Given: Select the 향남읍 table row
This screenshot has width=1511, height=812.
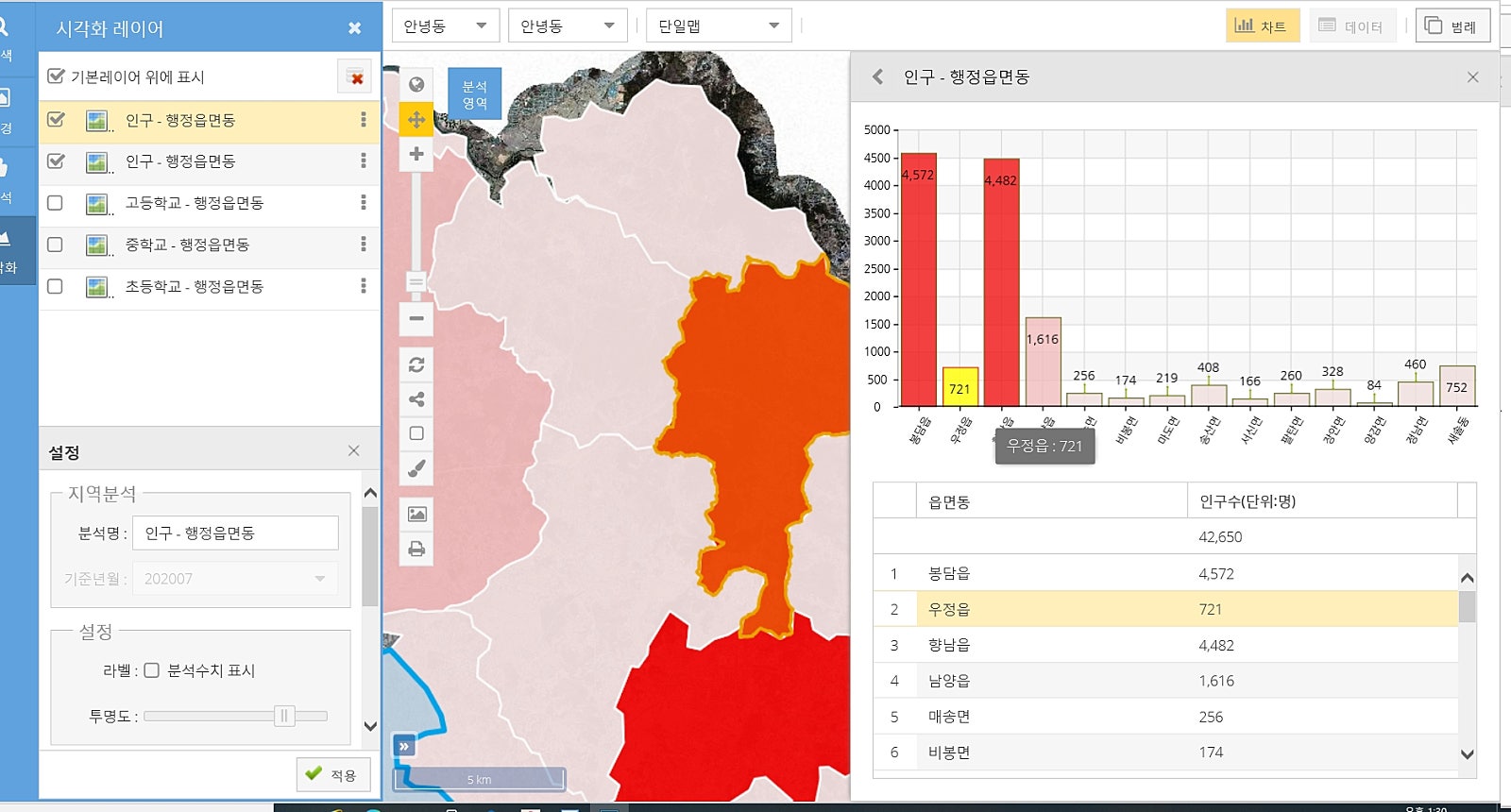Looking at the screenshot, I should tap(1166, 645).
